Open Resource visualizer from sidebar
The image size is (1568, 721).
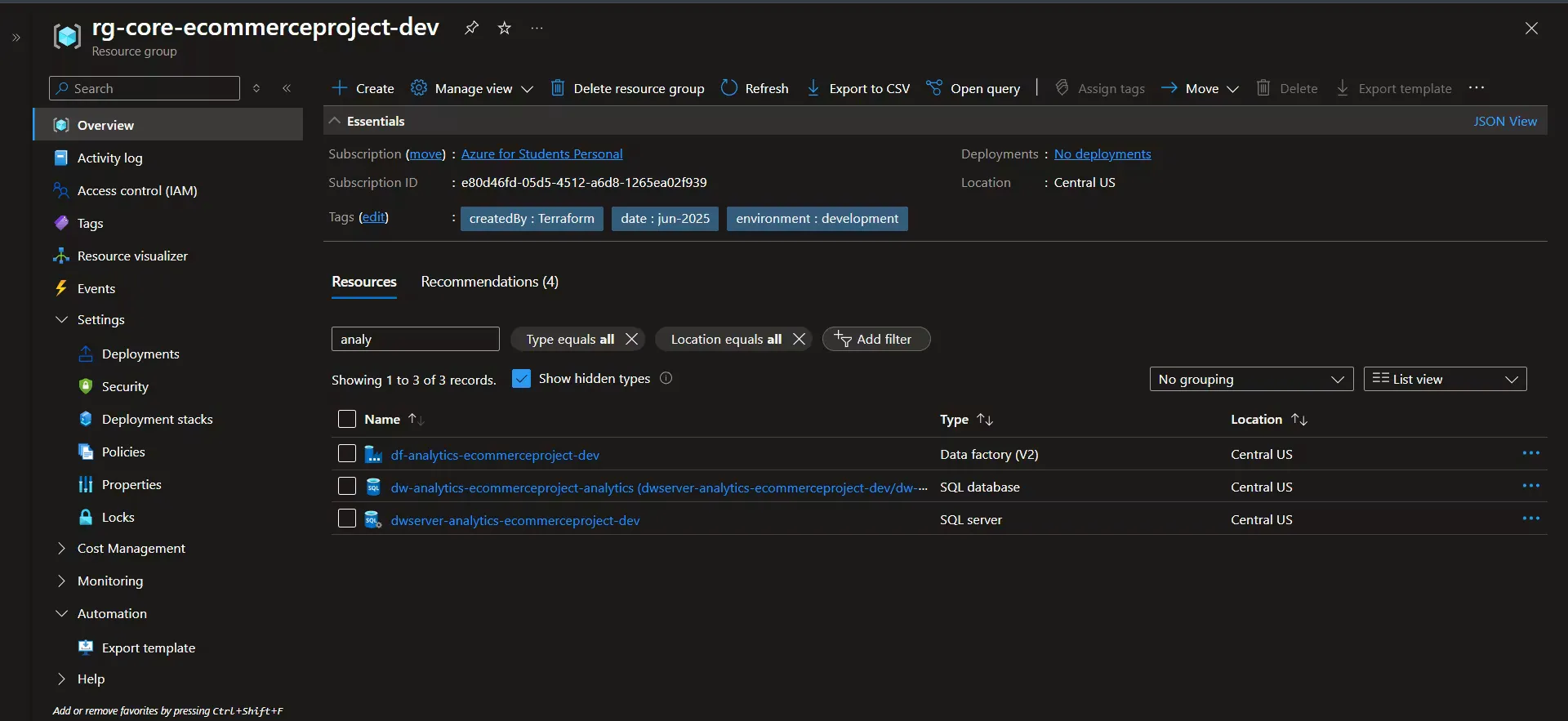[132, 256]
